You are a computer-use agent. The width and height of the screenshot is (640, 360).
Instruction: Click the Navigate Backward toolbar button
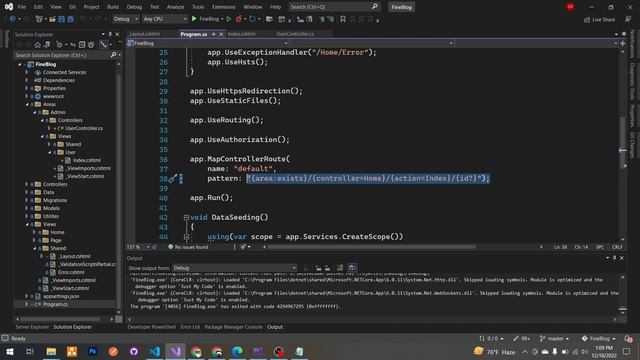[x=12, y=19]
